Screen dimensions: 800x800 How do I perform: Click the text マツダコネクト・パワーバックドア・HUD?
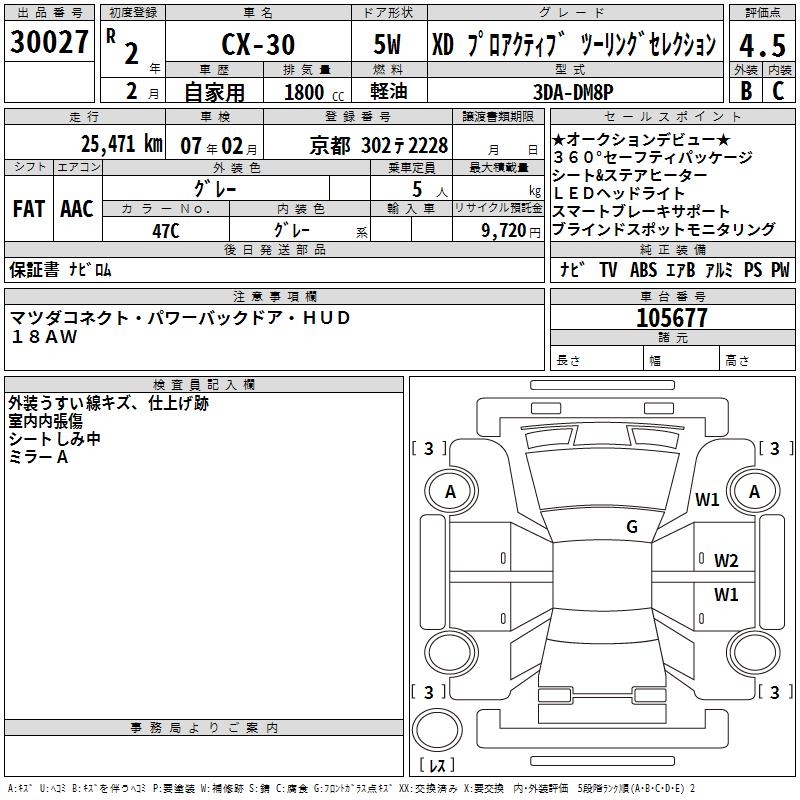point(180,318)
